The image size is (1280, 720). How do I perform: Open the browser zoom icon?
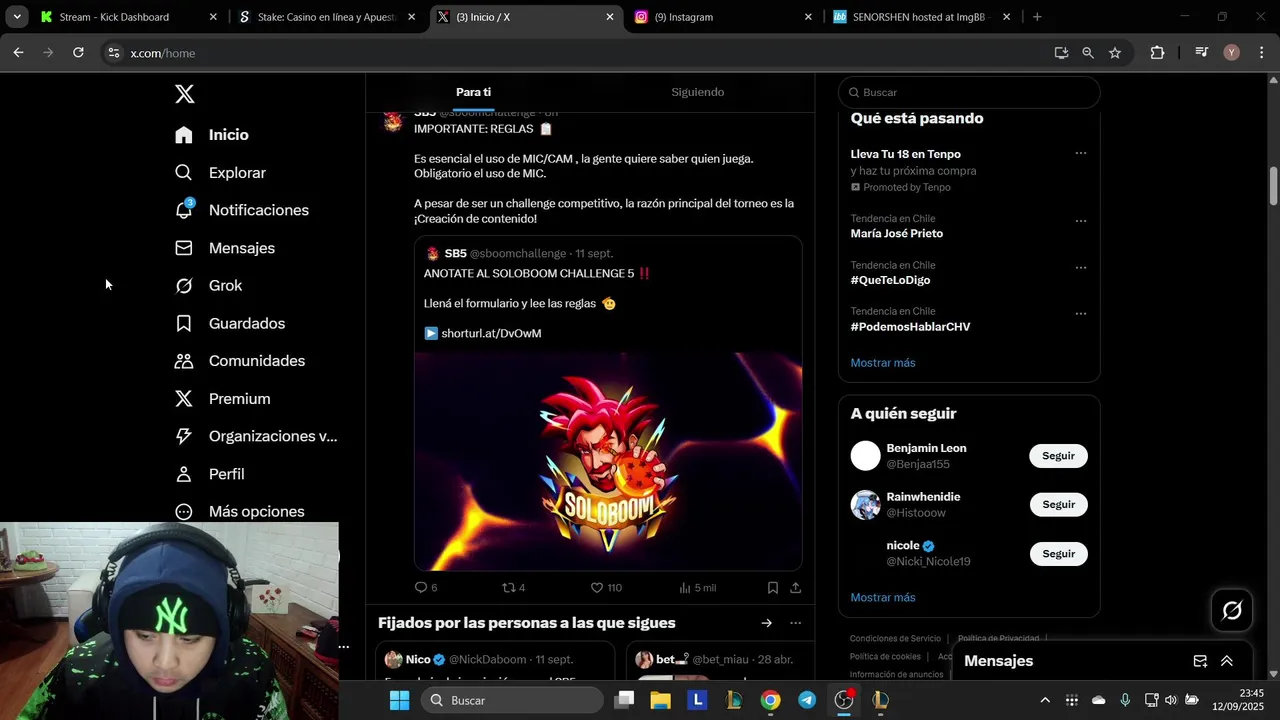1088,53
